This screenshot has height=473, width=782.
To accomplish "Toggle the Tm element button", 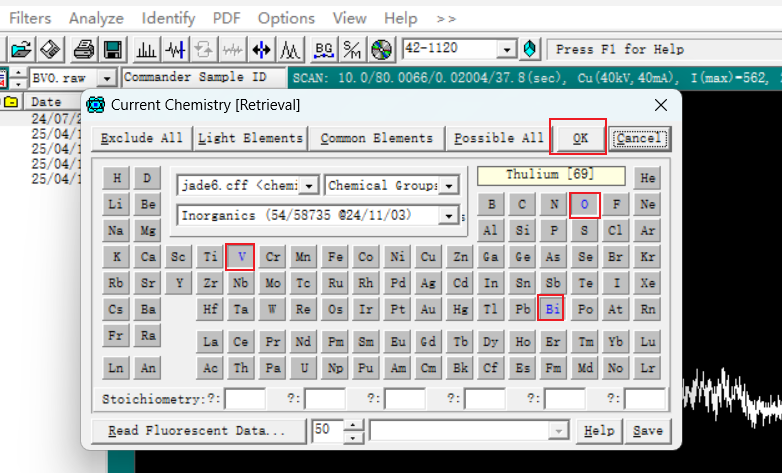I will [585, 342].
